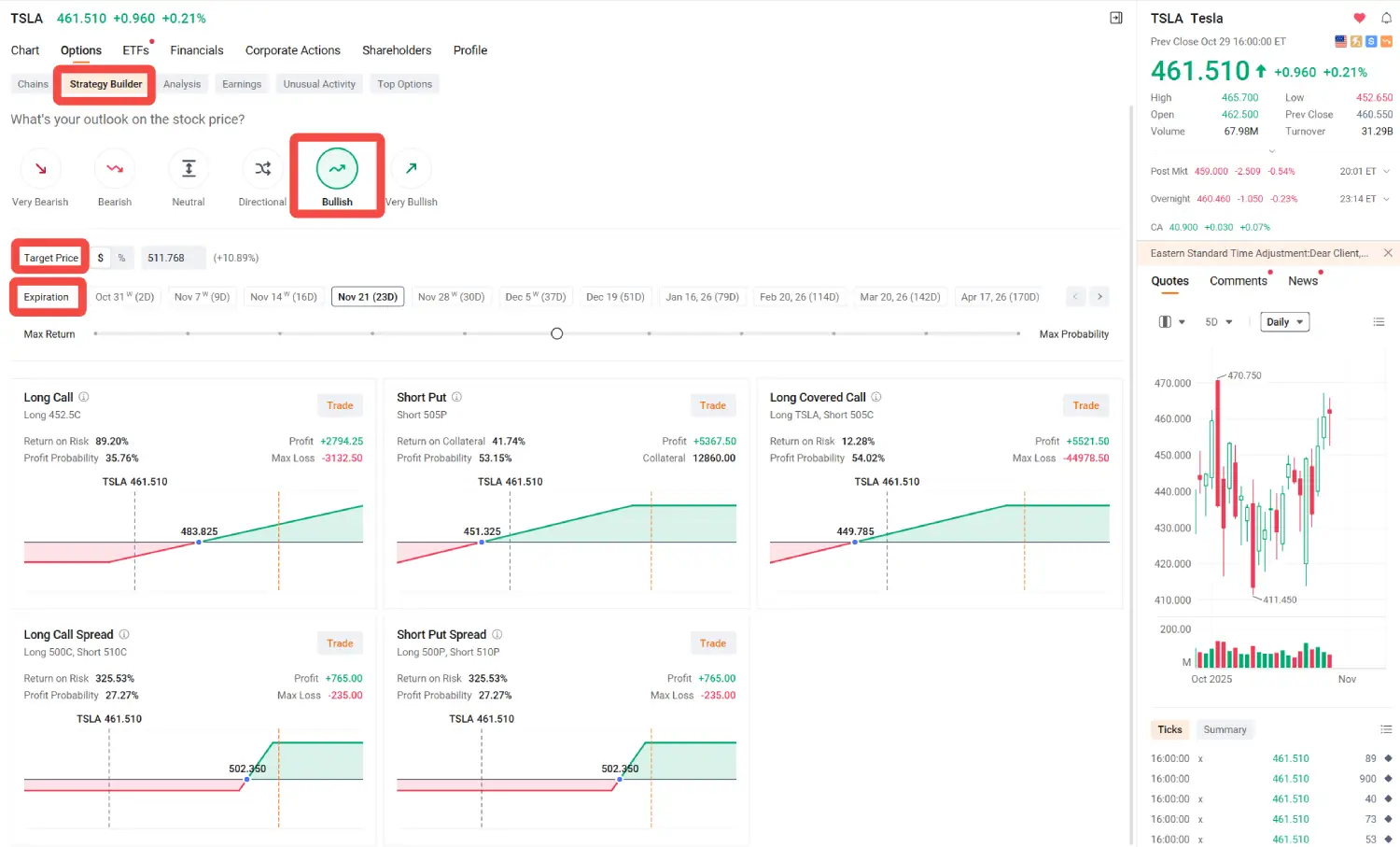Screen dimensions: 1400x847
Task: Open the News tab
Action: (1303, 281)
